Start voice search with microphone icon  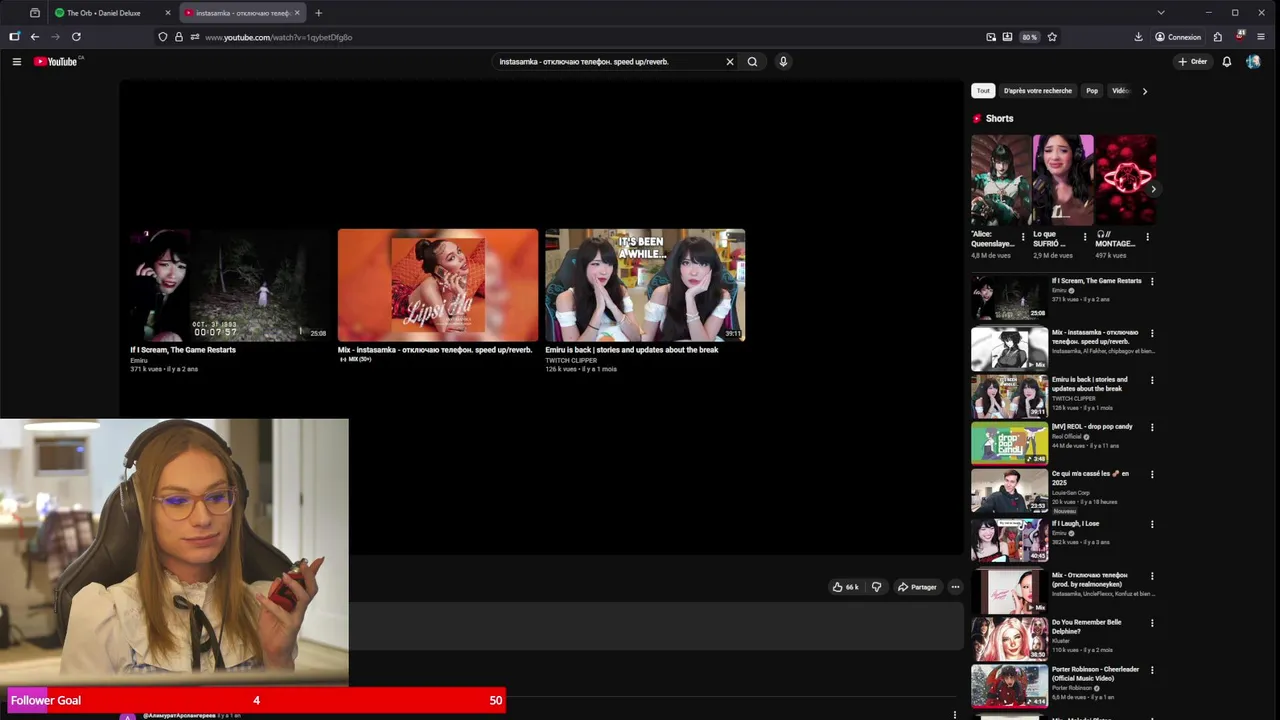pos(783,62)
